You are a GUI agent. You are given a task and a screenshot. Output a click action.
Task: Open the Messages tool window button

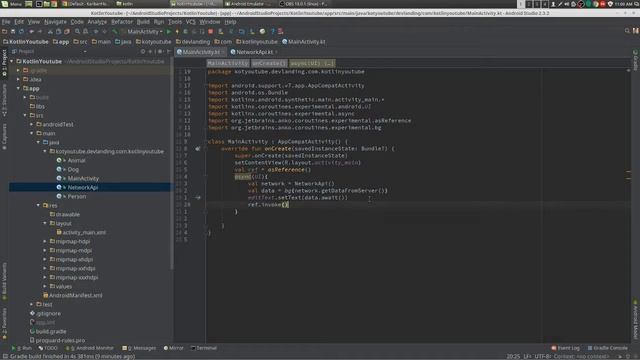click(139, 348)
